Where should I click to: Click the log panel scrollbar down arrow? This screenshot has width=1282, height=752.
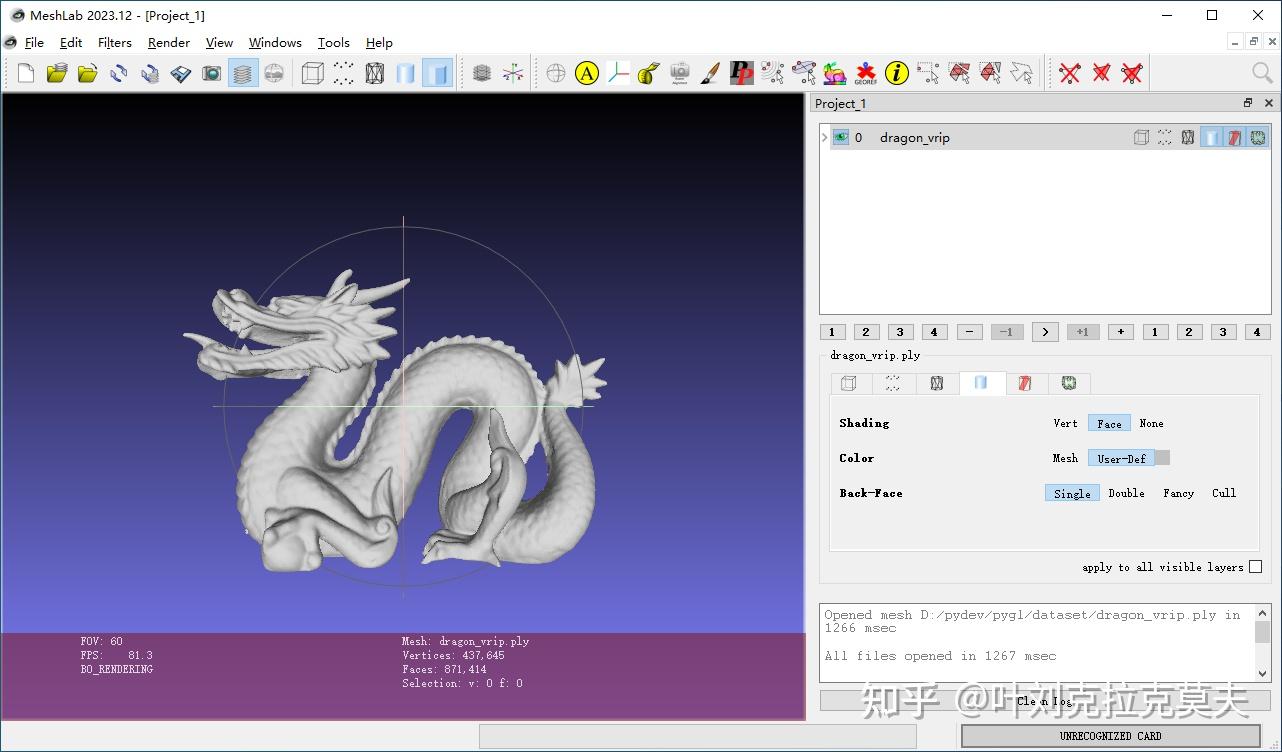point(1262,674)
